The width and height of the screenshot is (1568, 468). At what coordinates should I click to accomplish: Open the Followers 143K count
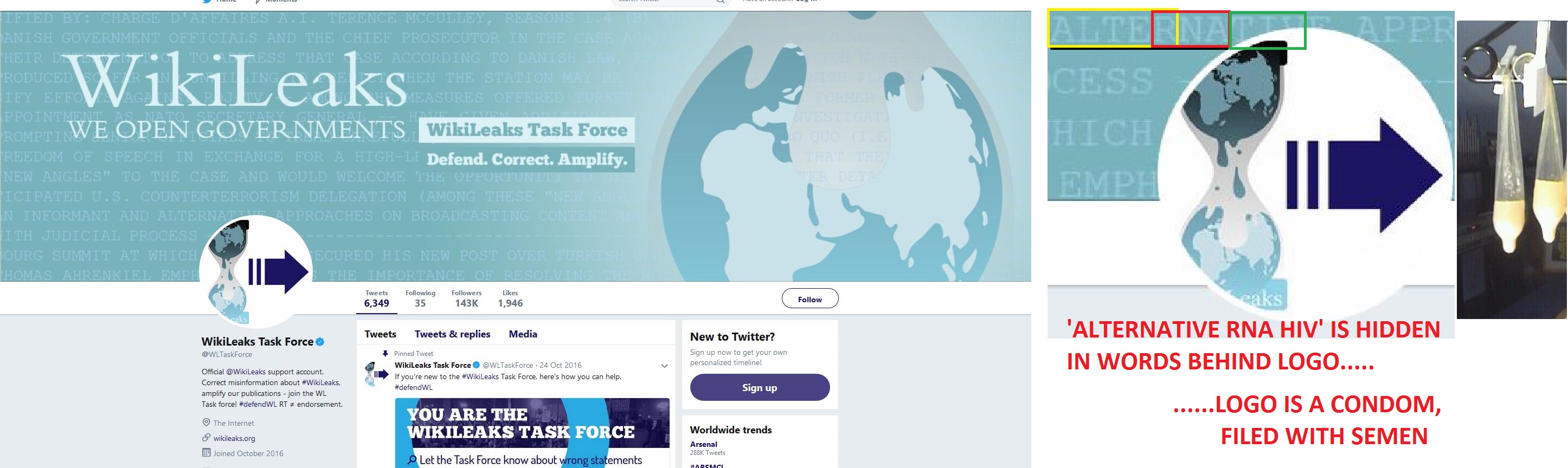tap(466, 298)
